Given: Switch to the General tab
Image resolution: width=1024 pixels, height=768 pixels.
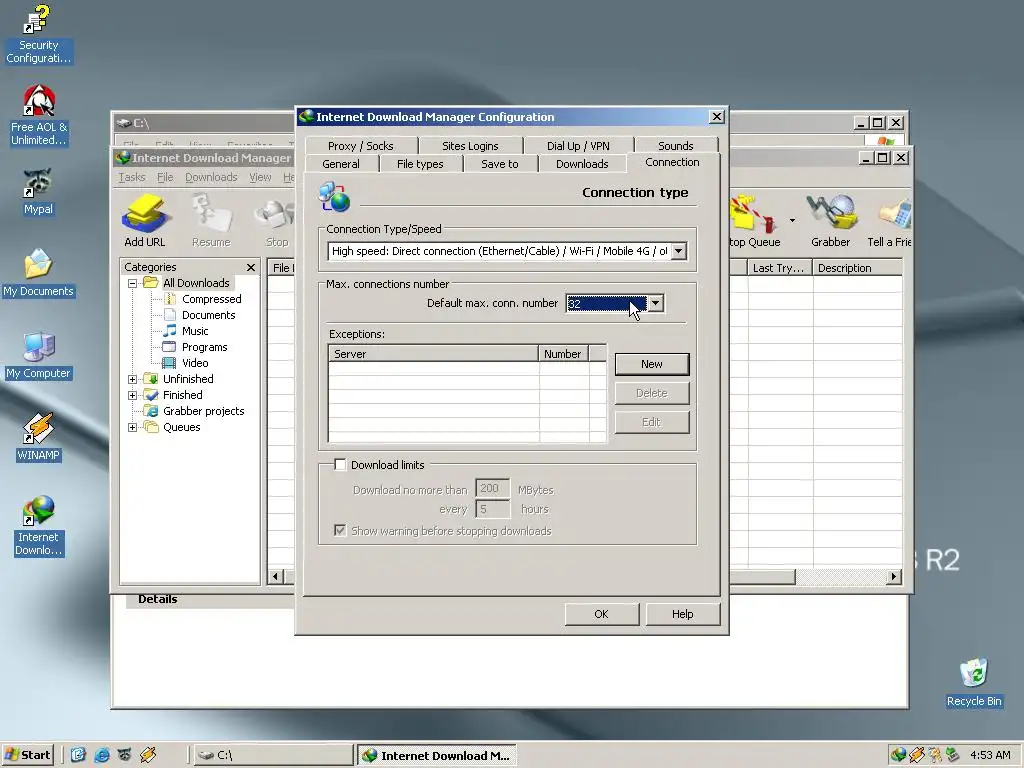Looking at the screenshot, I should point(341,164).
